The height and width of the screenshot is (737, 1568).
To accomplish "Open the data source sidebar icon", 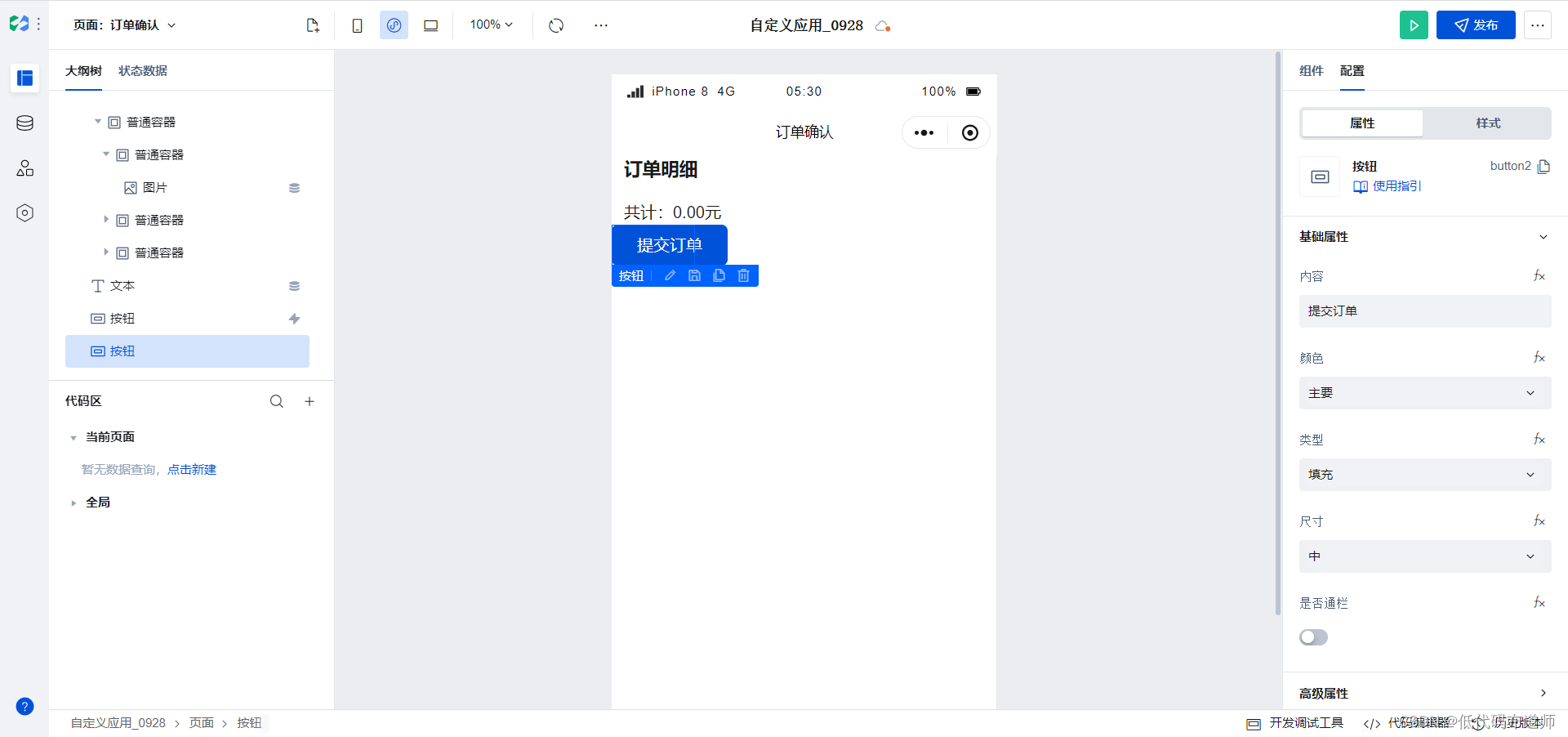I will coord(24,123).
